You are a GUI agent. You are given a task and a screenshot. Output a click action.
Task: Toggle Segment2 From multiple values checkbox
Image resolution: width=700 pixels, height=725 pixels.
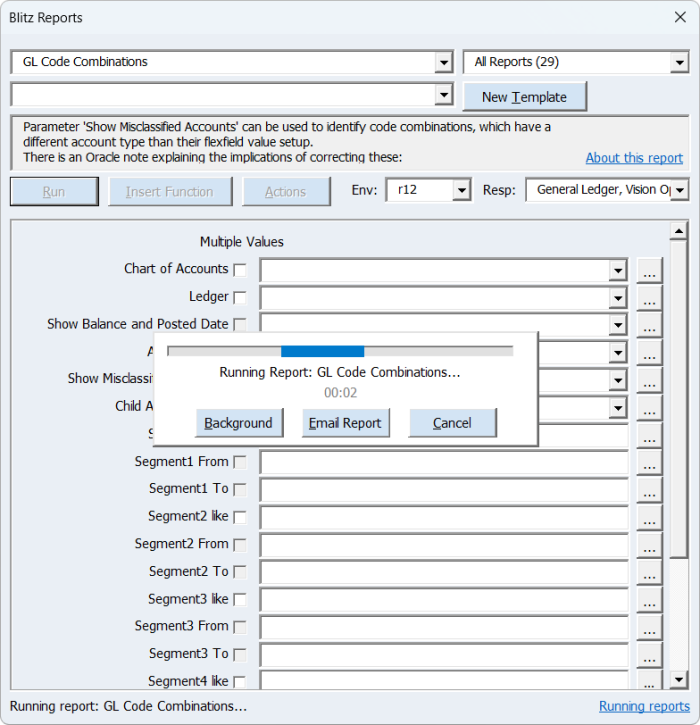[x=240, y=545]
